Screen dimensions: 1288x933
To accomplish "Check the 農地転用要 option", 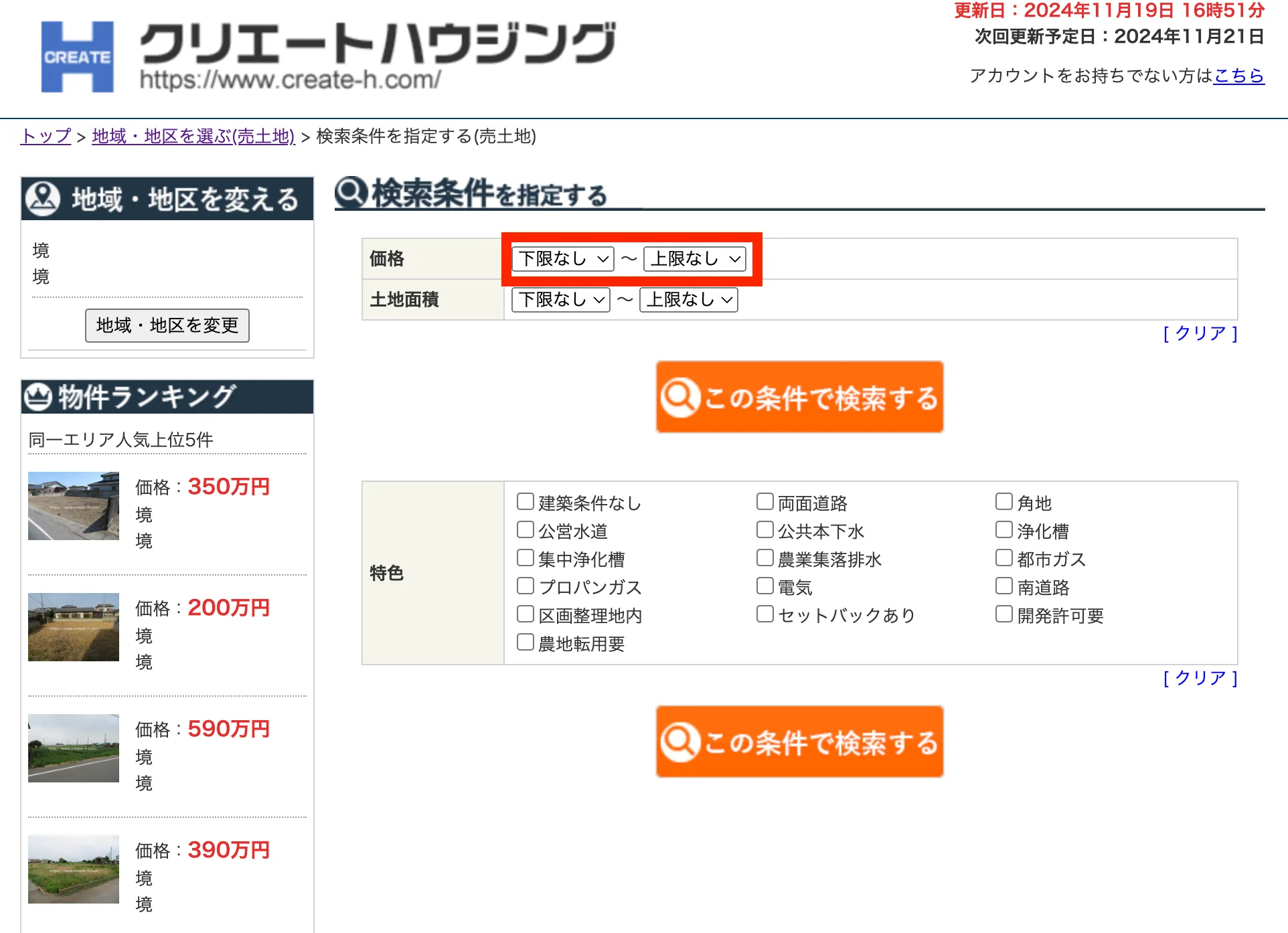I will click(525, 642).
